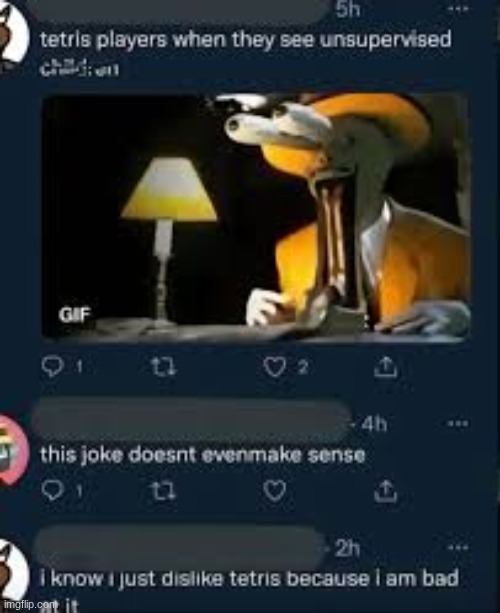This screenshot has height=613, width=500.
Task: Retweet the tetris players GIF tweet
Action: click(x=164, y=367)
